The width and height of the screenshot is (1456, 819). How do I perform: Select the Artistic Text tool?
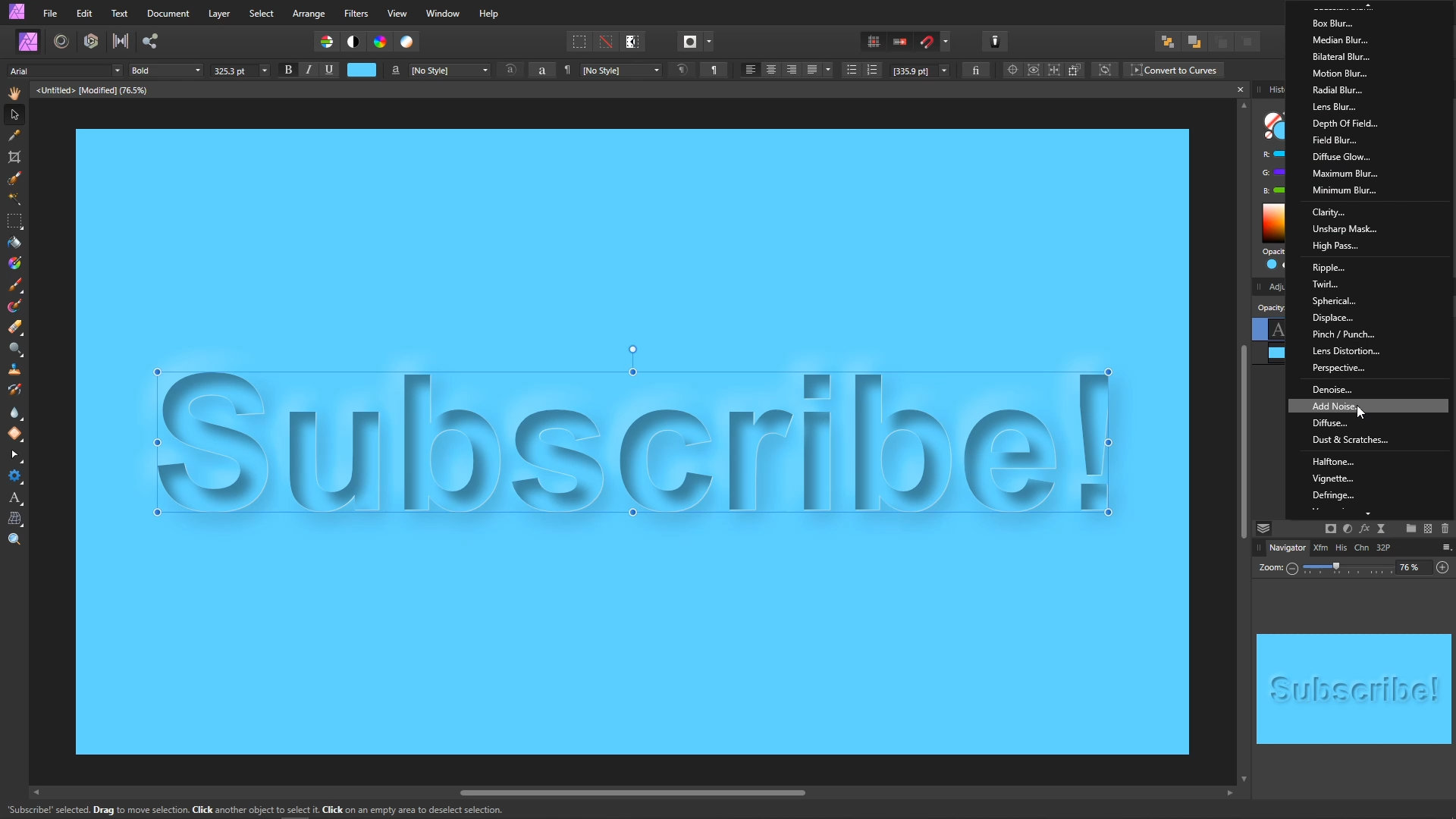[14, 498]
